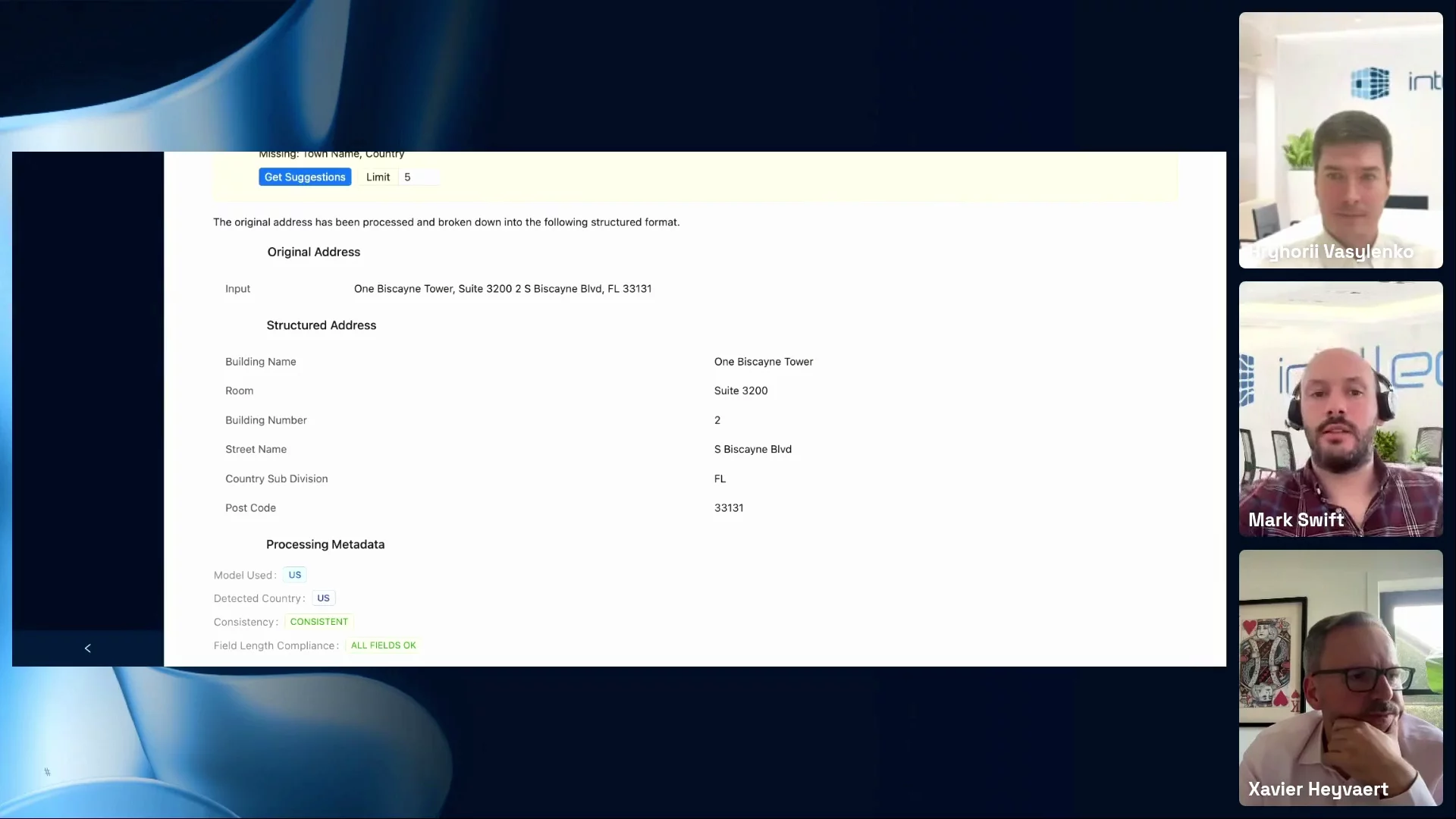Image resolution: width=1456 pixels, height=819 pixels.
Task: Open Hryhorii Vasylenko's video tile
Action: click(x=1341, y=140)
